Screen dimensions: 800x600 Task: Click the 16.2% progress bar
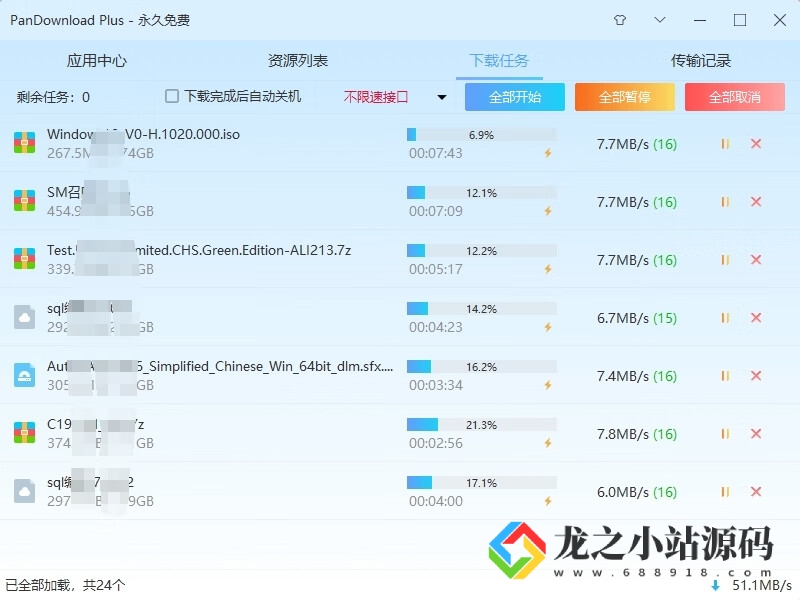coord(482,367)
